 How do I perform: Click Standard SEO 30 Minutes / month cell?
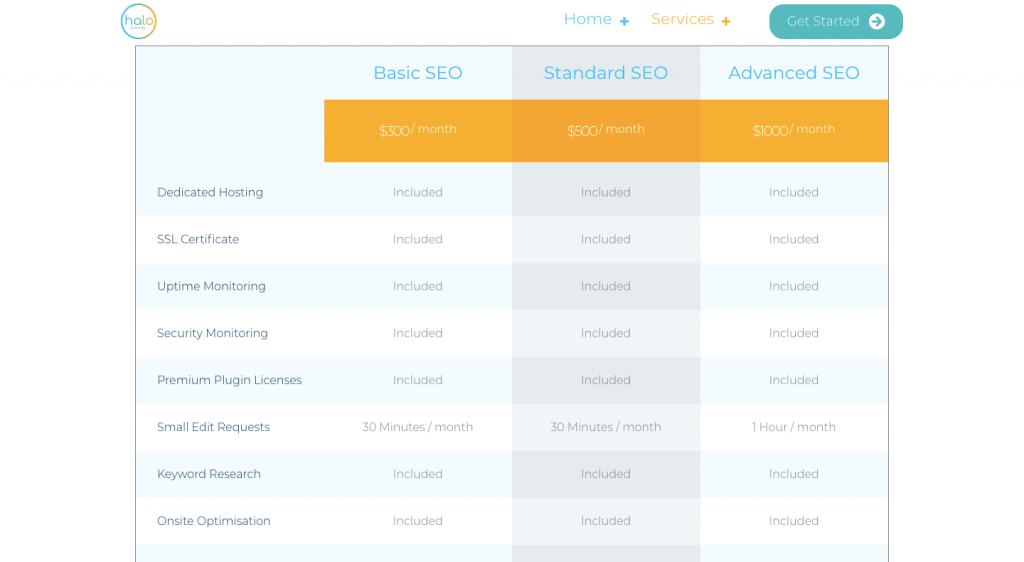pyautogui.click(x=606, y=428)
